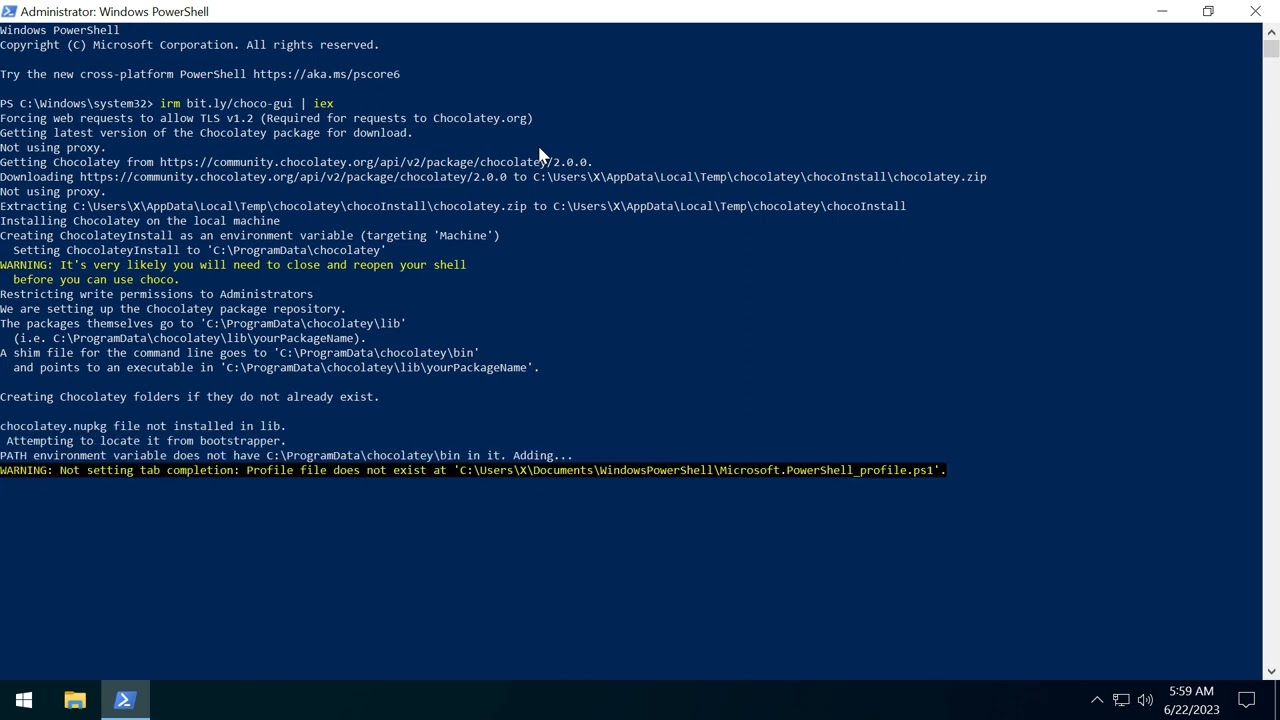Open the network status tray icon
The height and width of the screenshot is (720, 1280).
(1121, 700)
